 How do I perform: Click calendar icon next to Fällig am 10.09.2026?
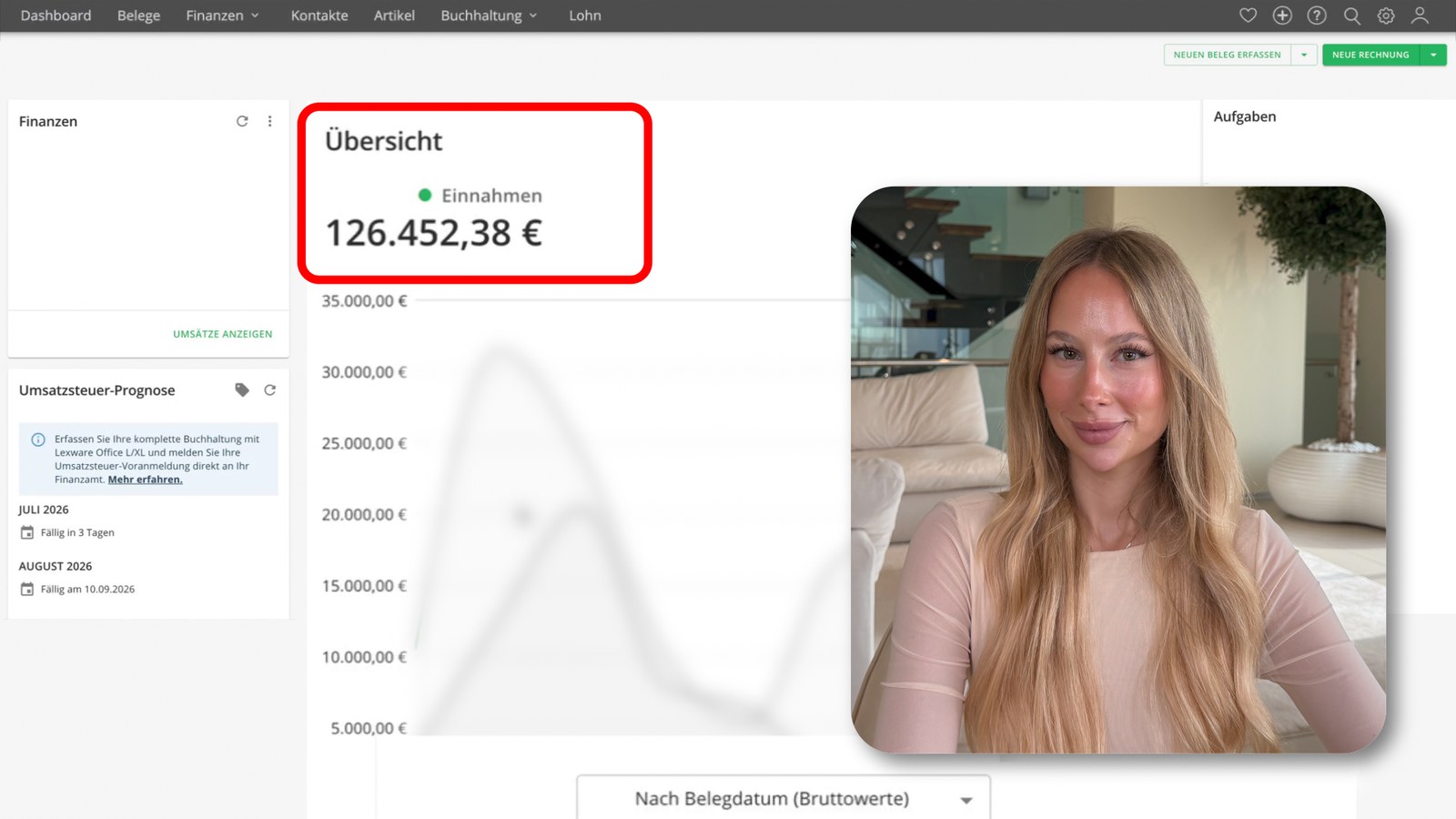(27, 589)
